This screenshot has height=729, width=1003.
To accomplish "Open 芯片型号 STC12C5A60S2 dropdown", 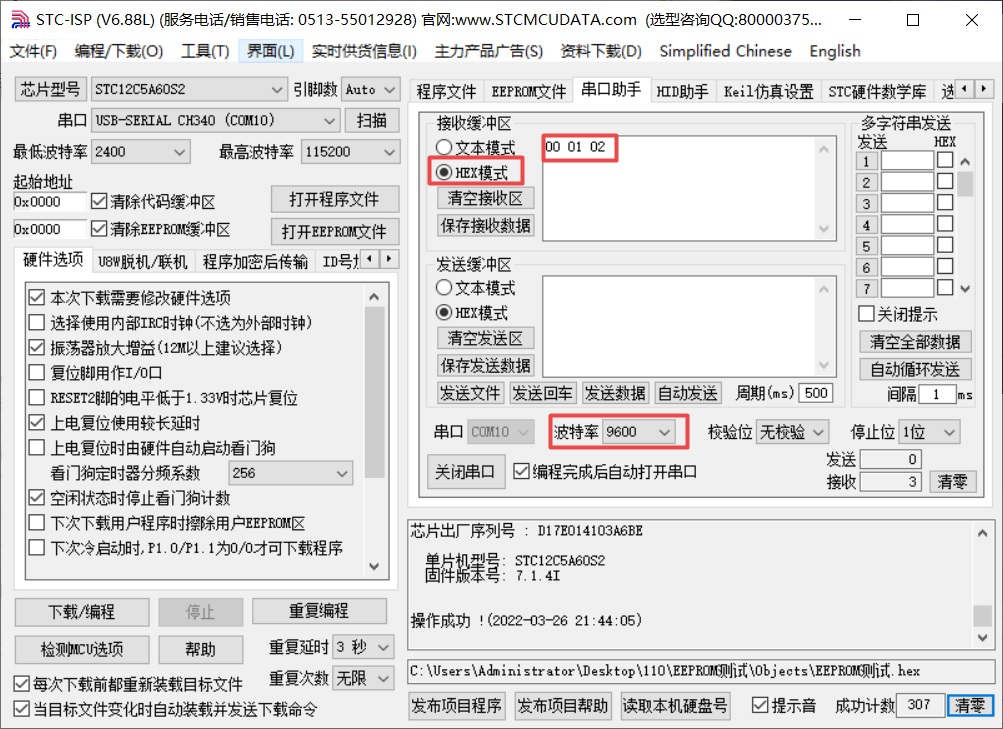I will [189, 90].
